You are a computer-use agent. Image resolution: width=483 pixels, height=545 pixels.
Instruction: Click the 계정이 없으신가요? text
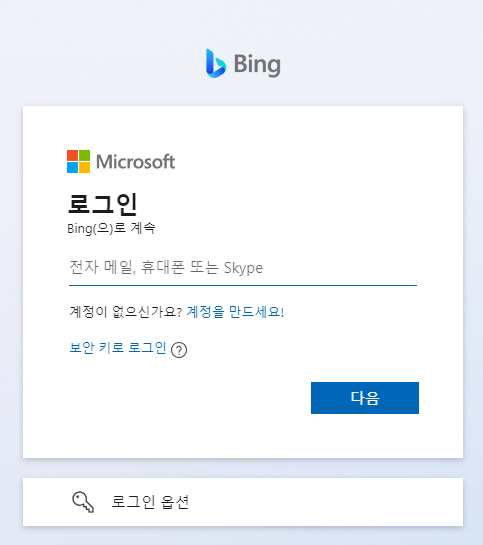pyautogui.click(x=125, y=311)
